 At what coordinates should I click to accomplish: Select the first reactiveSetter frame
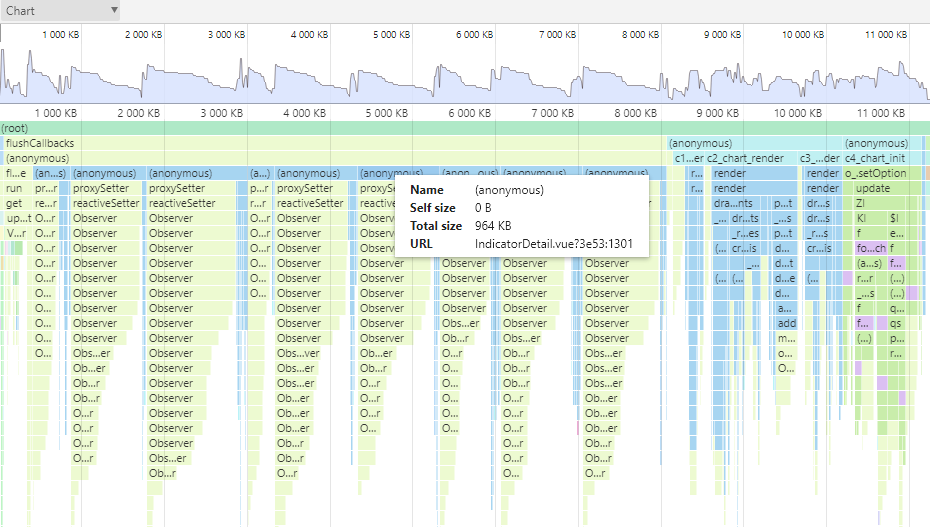pyautogui.click(x=106, y=203)
